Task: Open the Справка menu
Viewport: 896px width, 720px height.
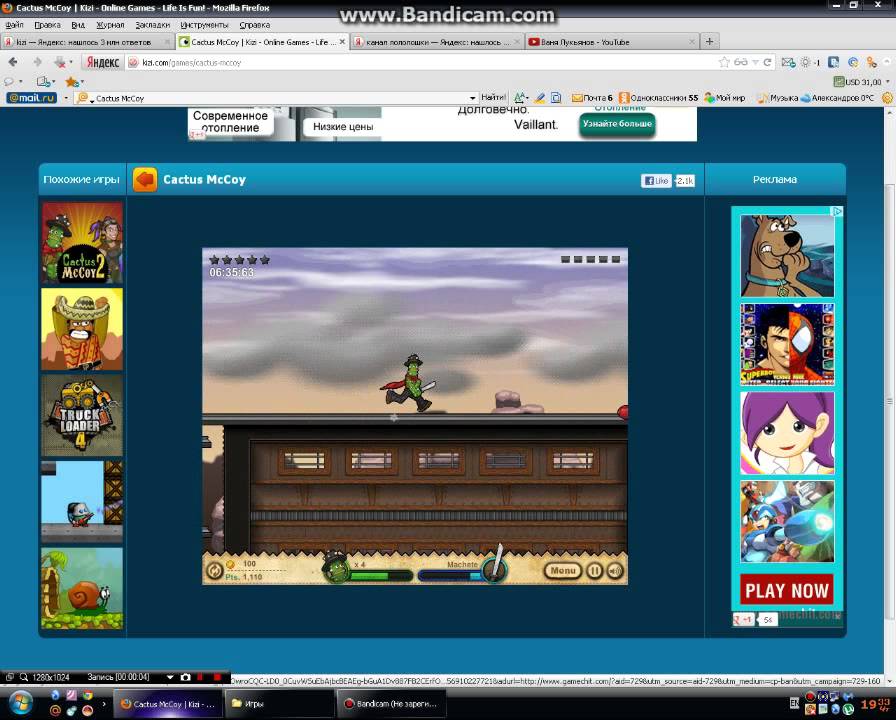Action: tap(255, 25)
